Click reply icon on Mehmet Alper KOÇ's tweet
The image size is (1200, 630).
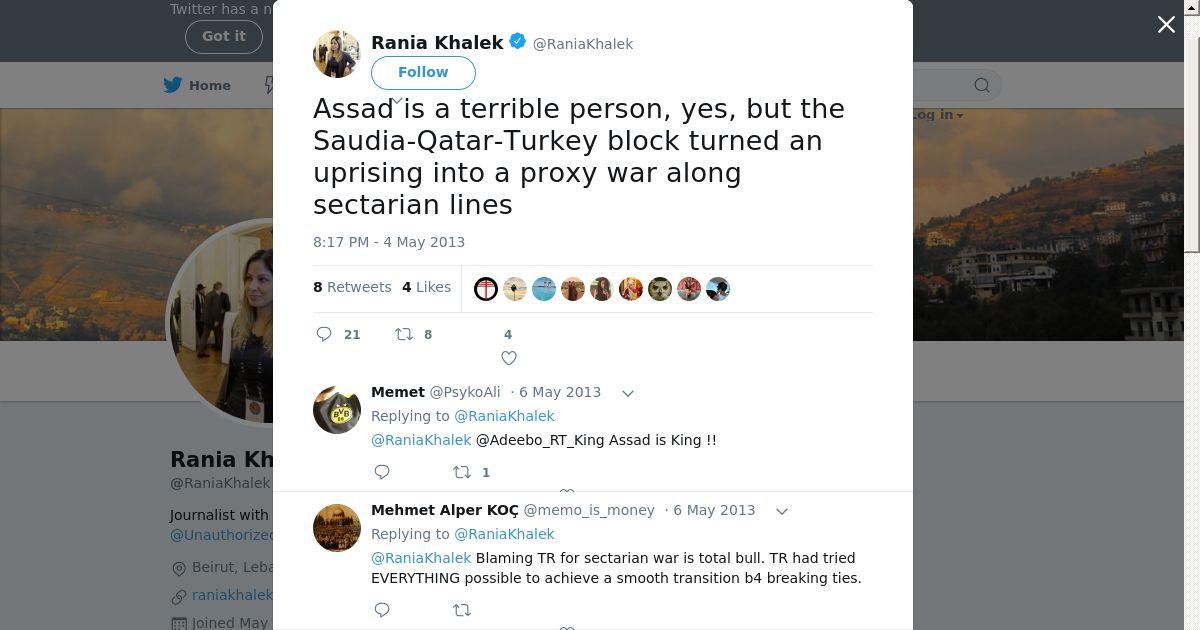tap(382, 610)
